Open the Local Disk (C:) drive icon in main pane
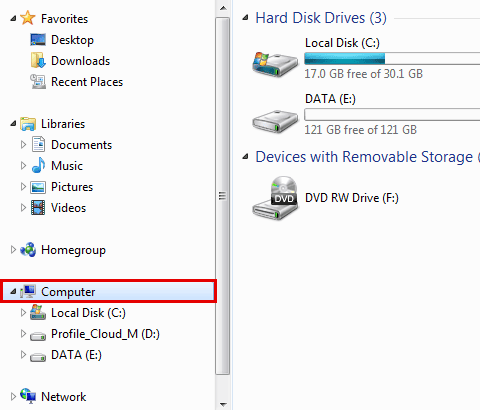This screenshot has height=410, width=480. tap(275, 64)
